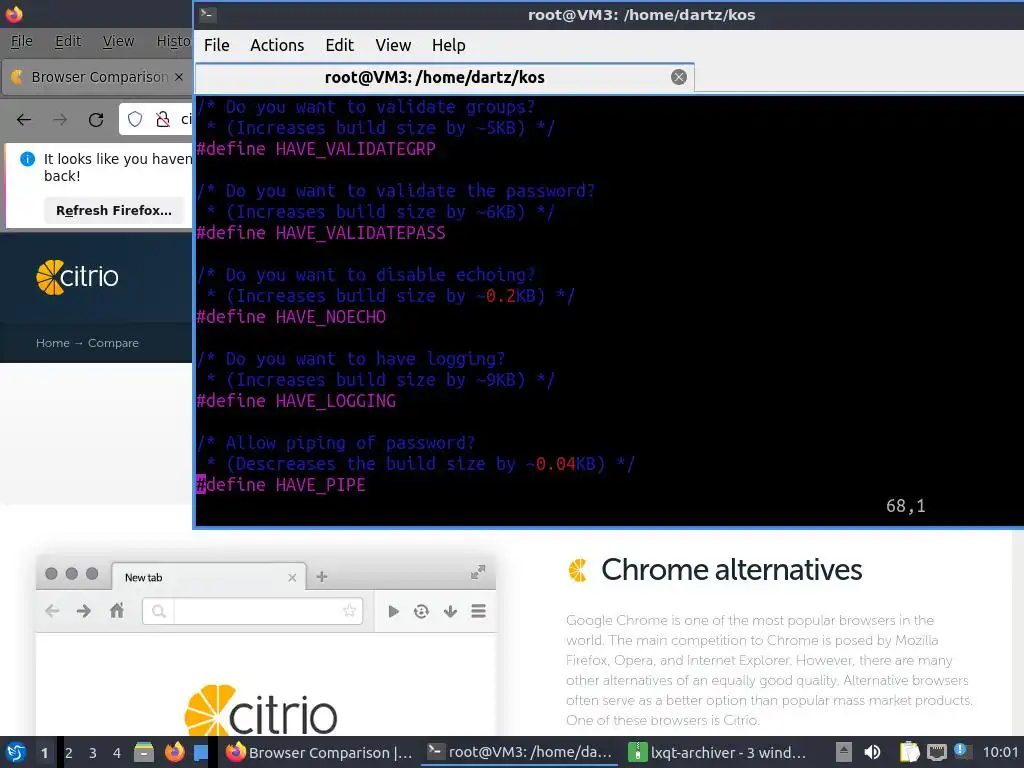The width and height of the screenshot is (1024, 768).
Task: Switch to virtual desktop 2
Action: coord(69,753)
